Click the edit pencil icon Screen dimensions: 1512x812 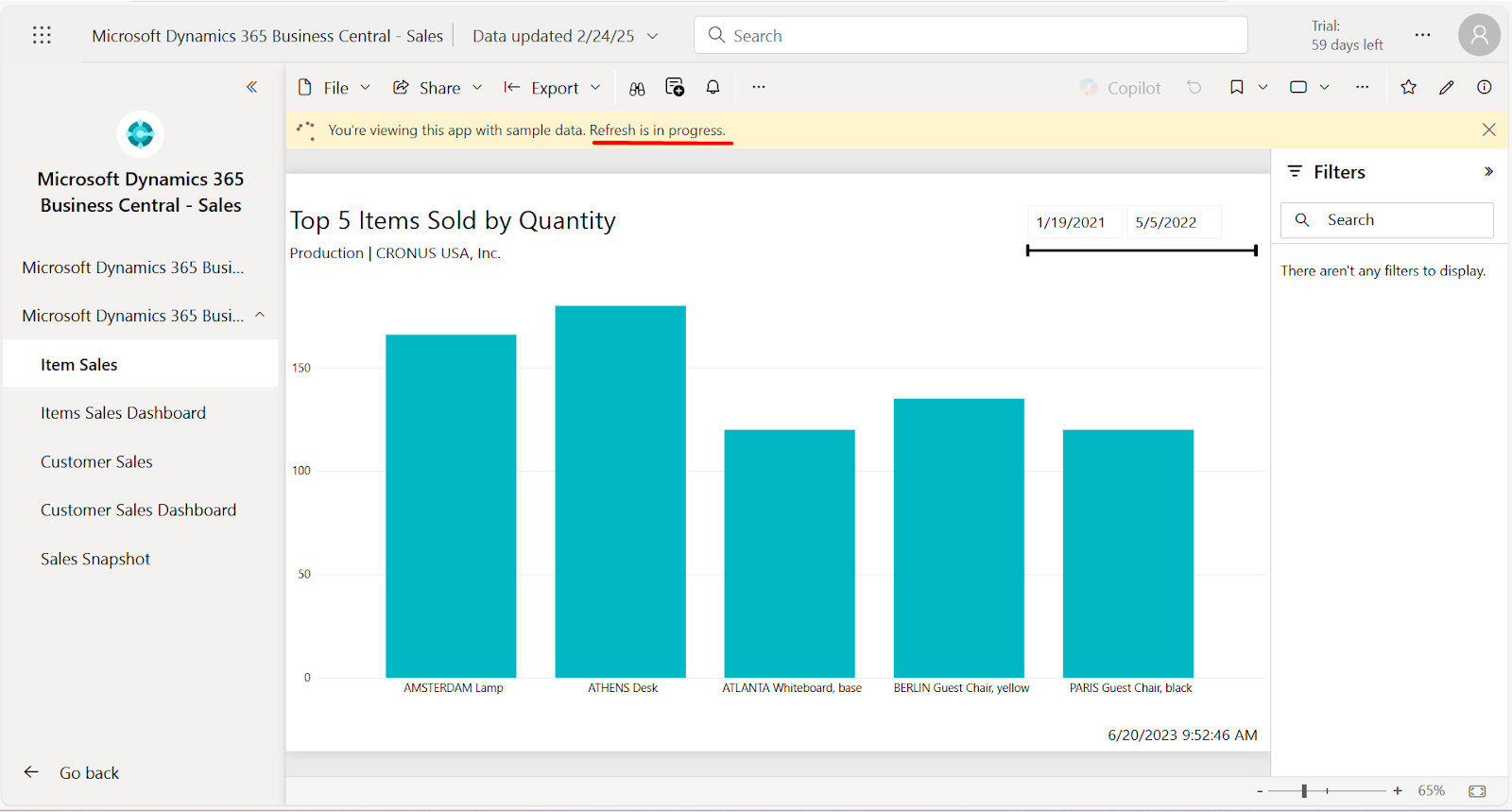click(1446, 87)
